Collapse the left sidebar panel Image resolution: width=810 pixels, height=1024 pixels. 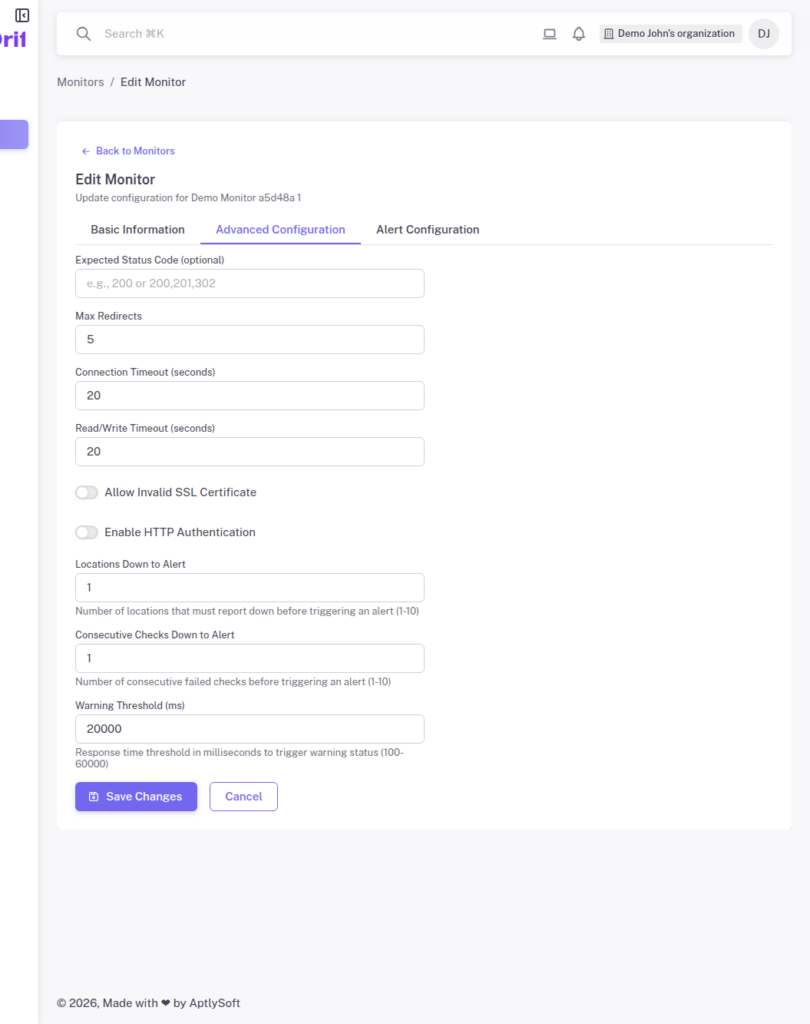[x=22, y=16]
